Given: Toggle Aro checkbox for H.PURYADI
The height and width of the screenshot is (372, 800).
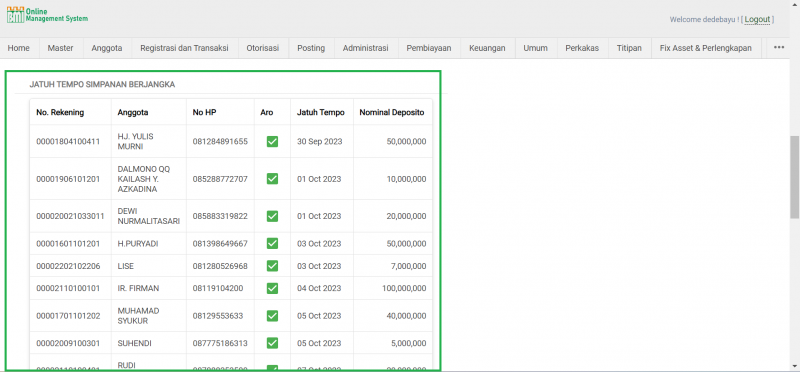Looking at the screenshot, I should click(272, 243).
